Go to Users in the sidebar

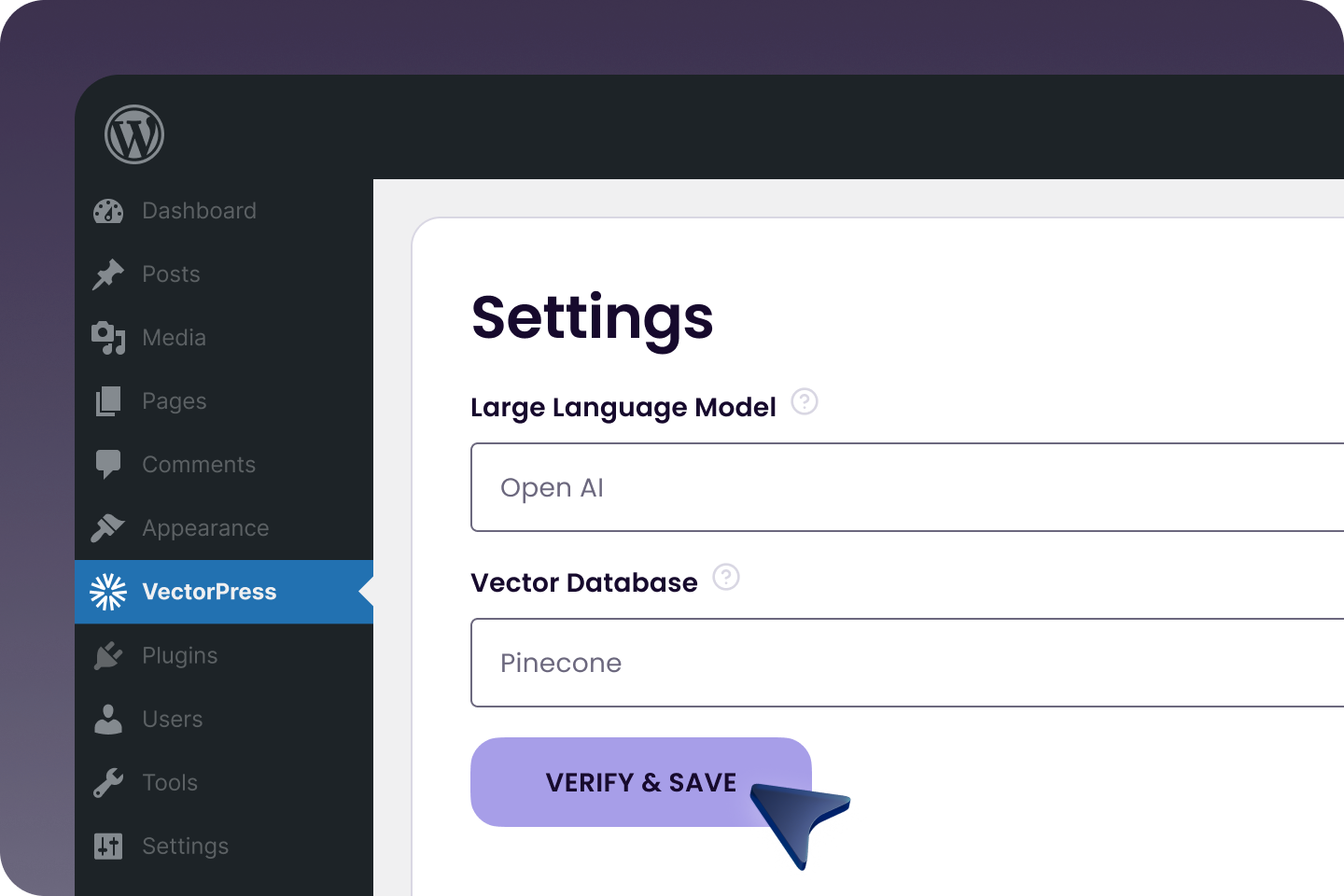(224, 719)
